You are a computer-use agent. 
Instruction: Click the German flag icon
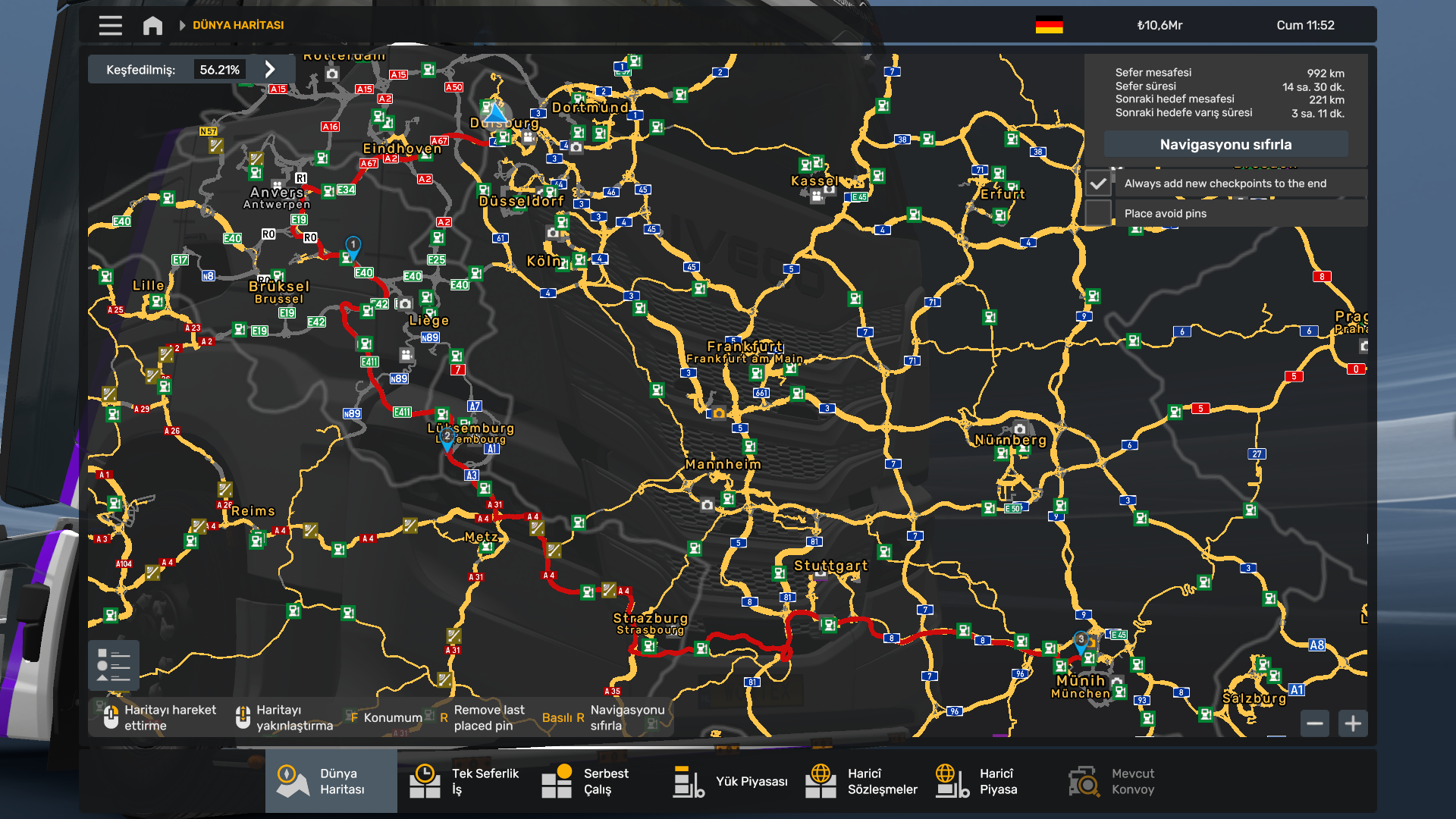point(1049,25)
